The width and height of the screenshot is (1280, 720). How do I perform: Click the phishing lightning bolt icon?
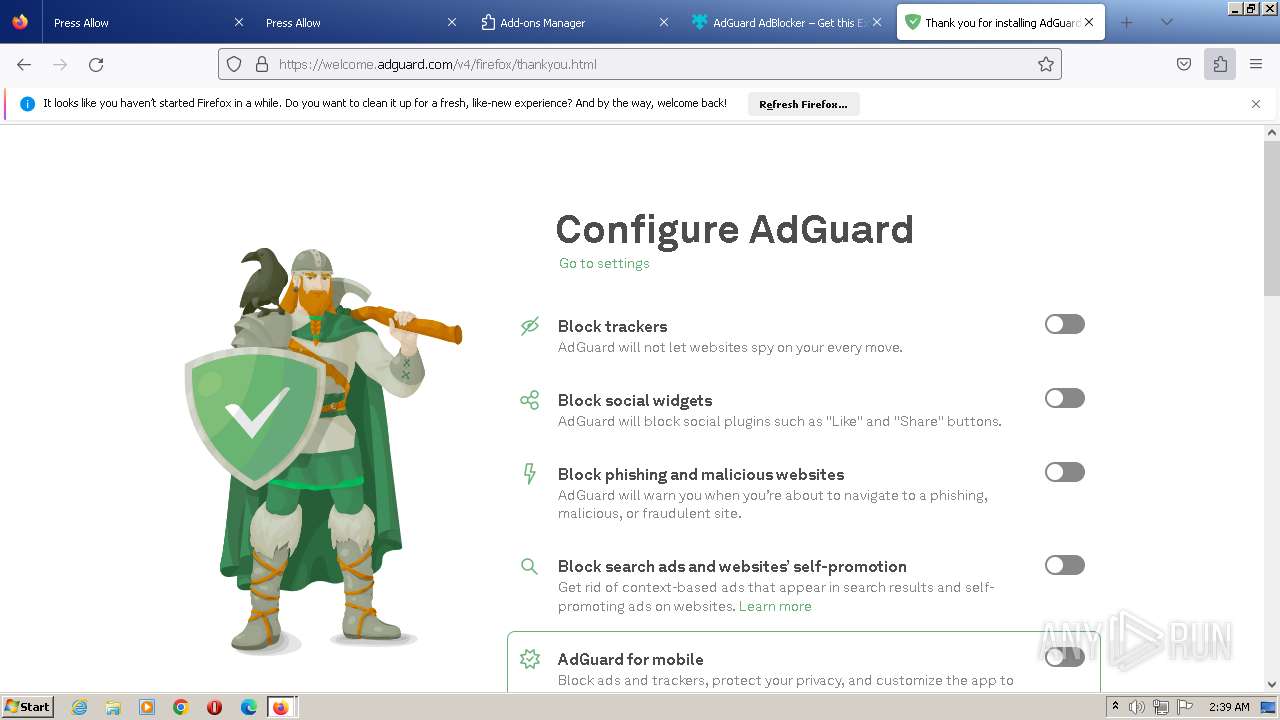[530, 474]
